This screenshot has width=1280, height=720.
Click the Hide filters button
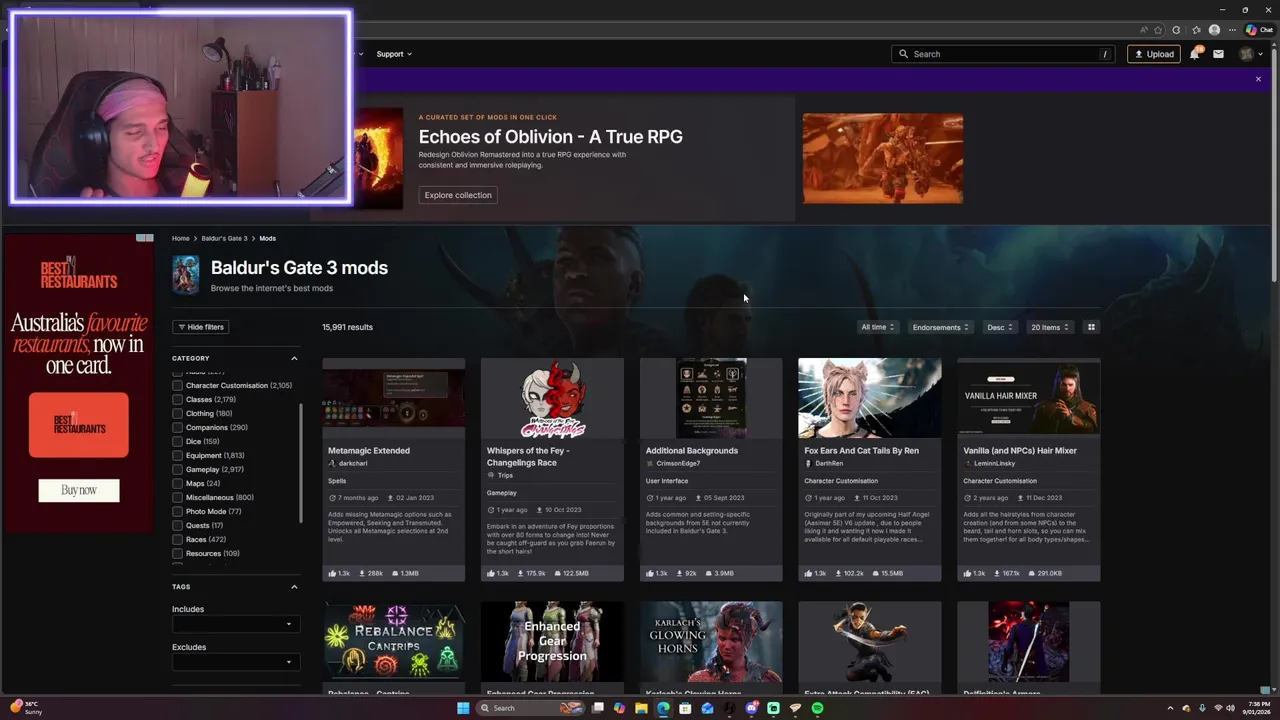pos(201,327)
